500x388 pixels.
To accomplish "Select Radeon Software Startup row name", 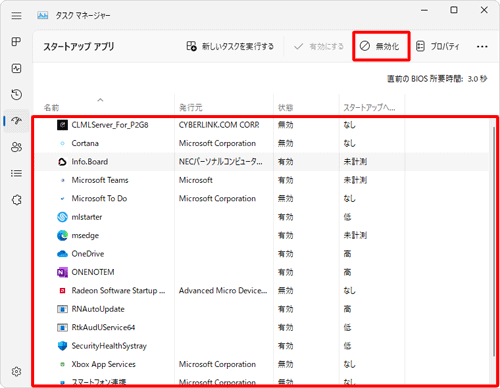I will coord(118,291).
